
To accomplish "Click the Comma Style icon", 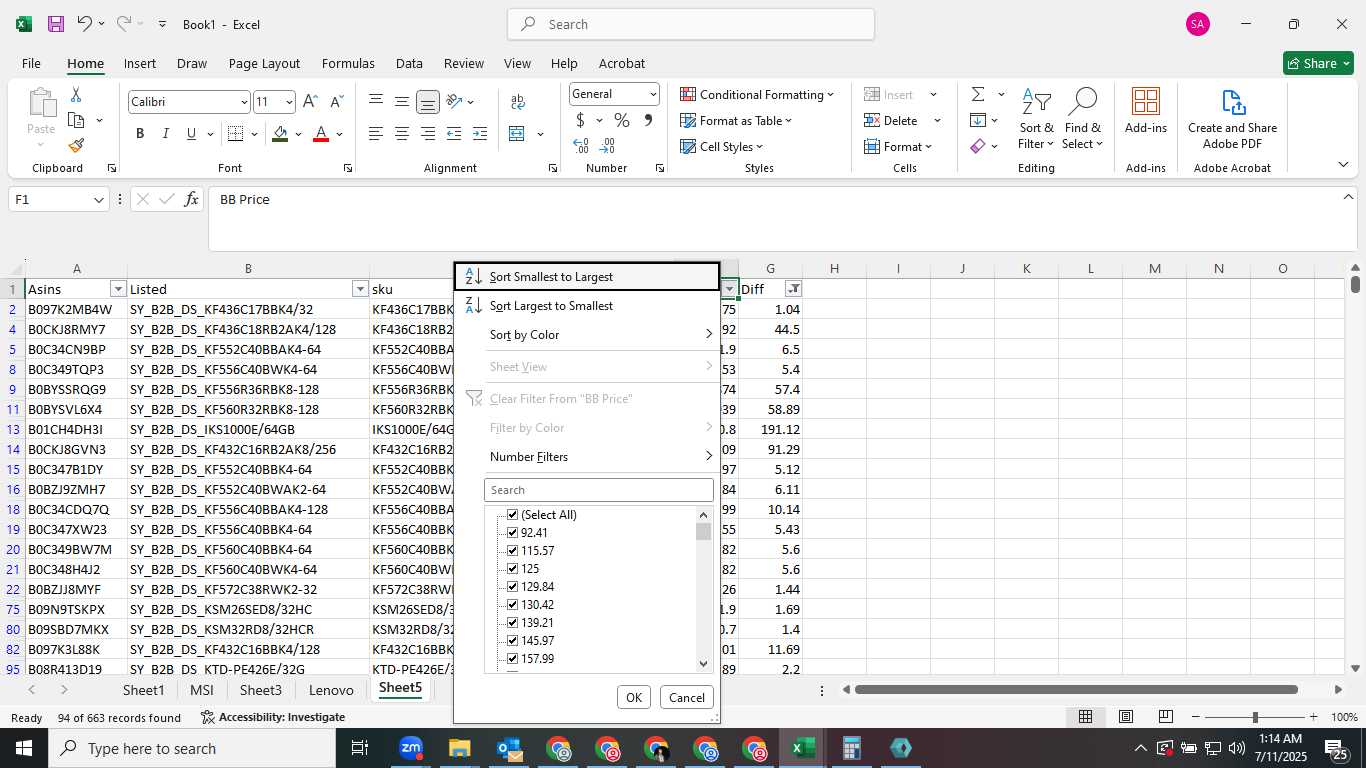I will coord(648,120).
